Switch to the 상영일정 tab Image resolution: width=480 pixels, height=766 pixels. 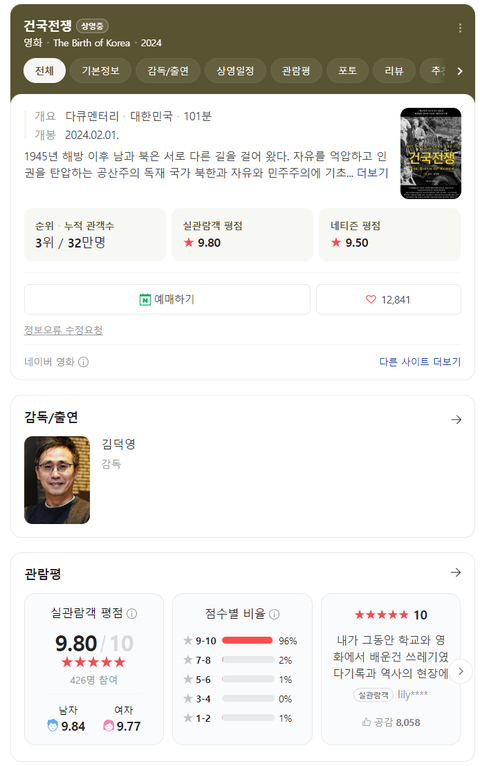point(235,71)
